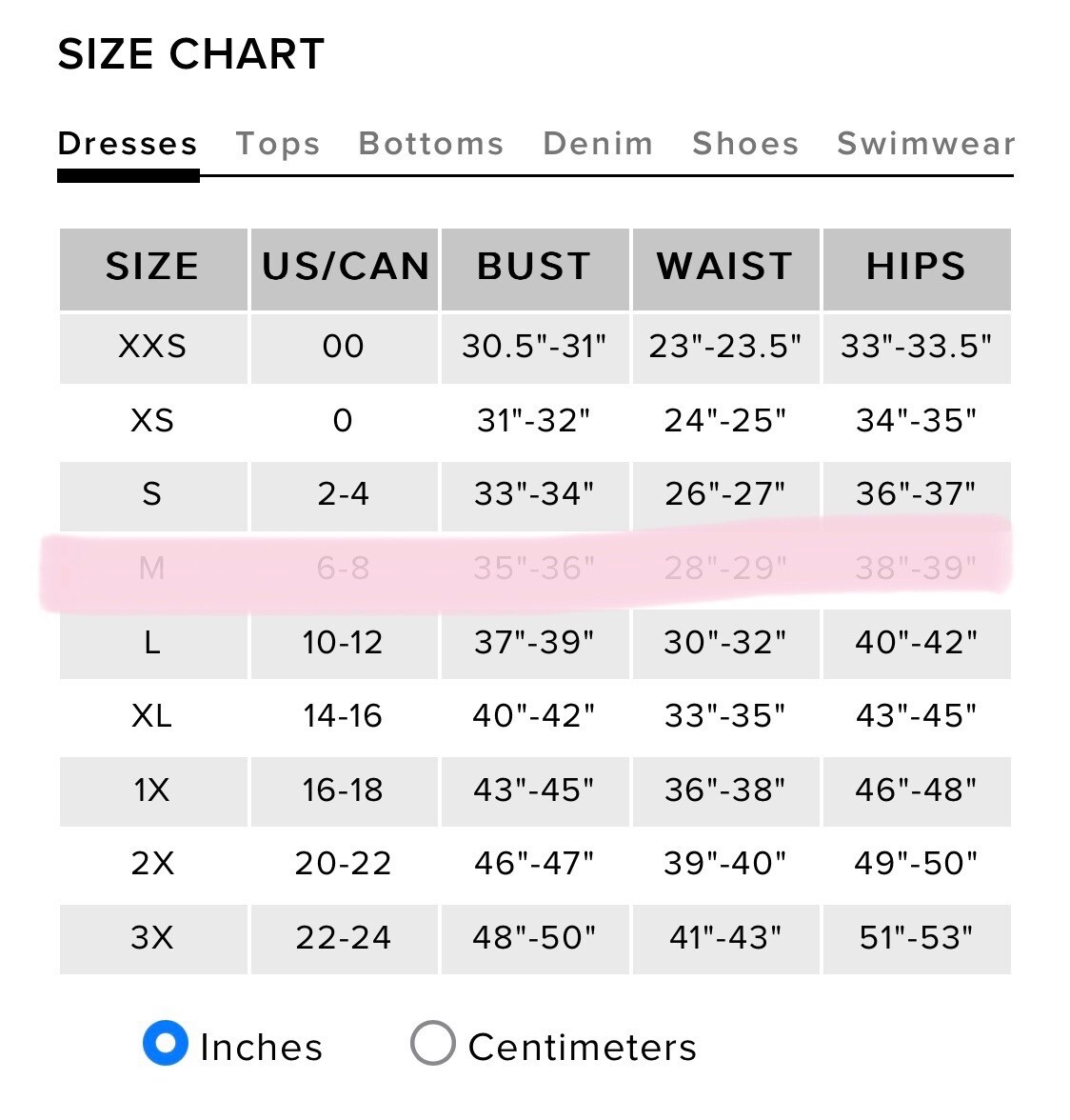Image resolution: width=1070 pixels, height=1120 pixels.
Task: Go to the Shoes tab
Action: point(745,144)
